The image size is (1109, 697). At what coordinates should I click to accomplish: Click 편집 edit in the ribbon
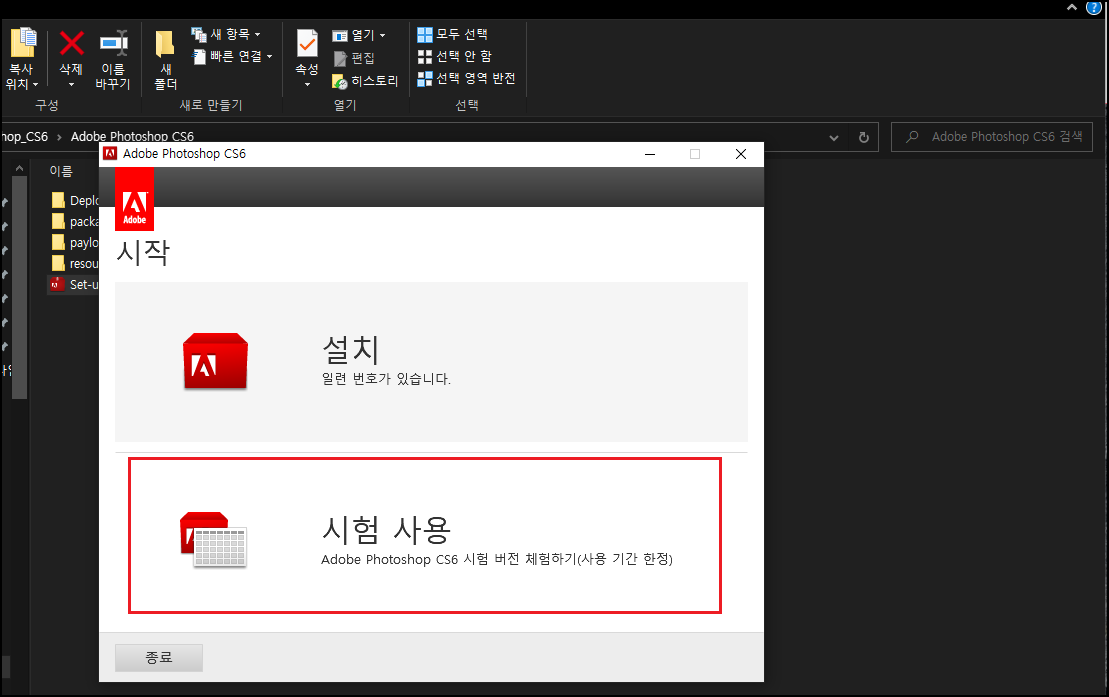354,58
